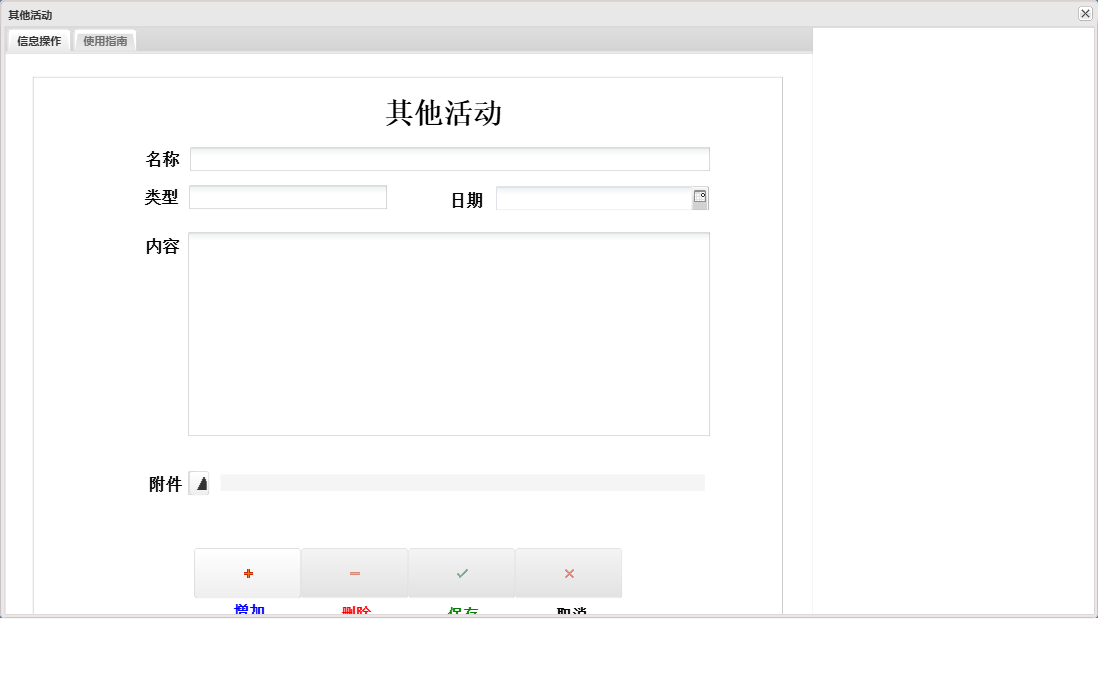Click the orange plus add icon
This screenshot has height=687, width=1098.
[x=247, y=572]
